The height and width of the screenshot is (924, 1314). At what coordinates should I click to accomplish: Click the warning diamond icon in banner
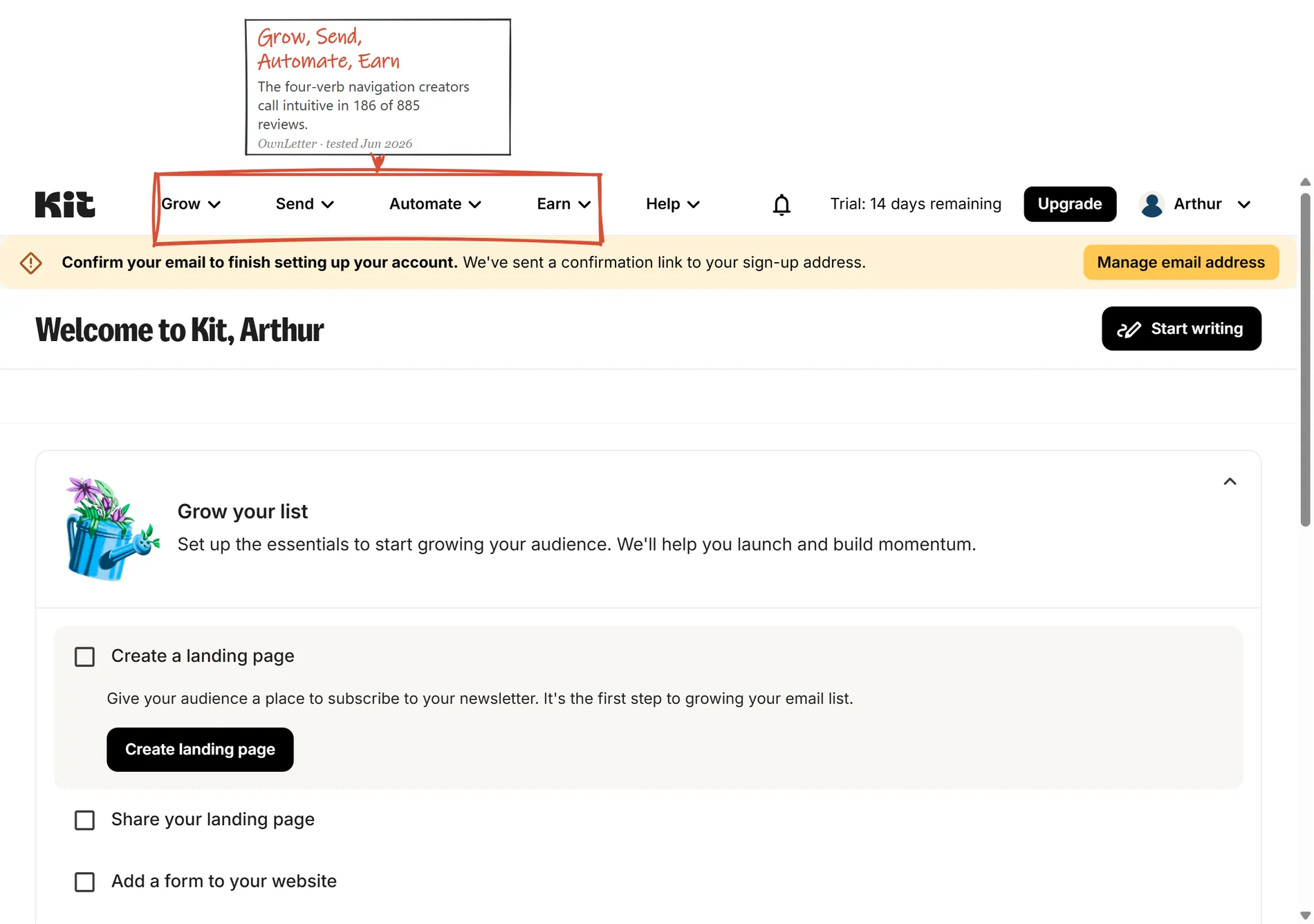tap(31, 263)
